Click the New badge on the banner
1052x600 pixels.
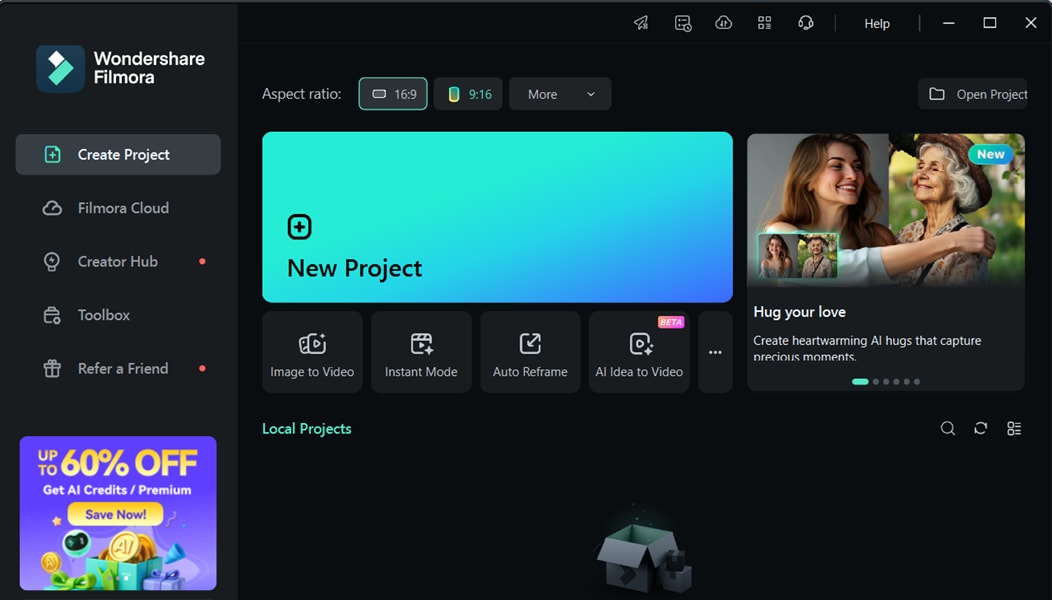point(990,154)
